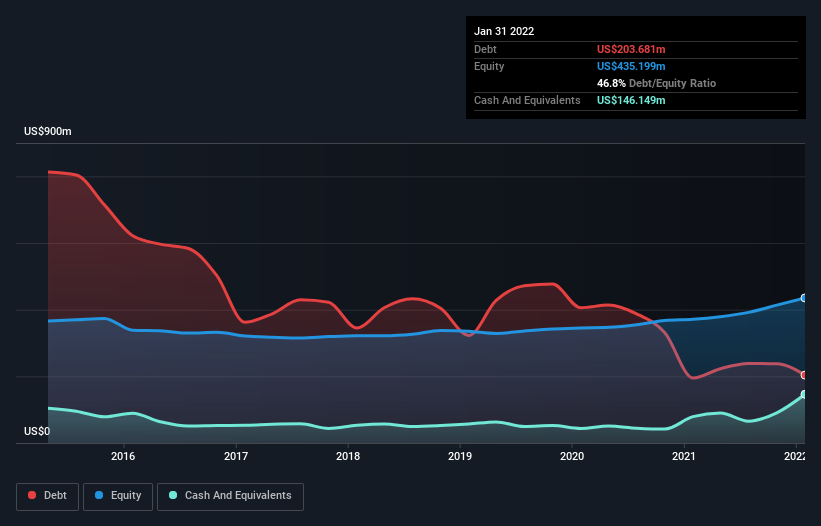Click the 2019 x-axis label

(460, 456)
